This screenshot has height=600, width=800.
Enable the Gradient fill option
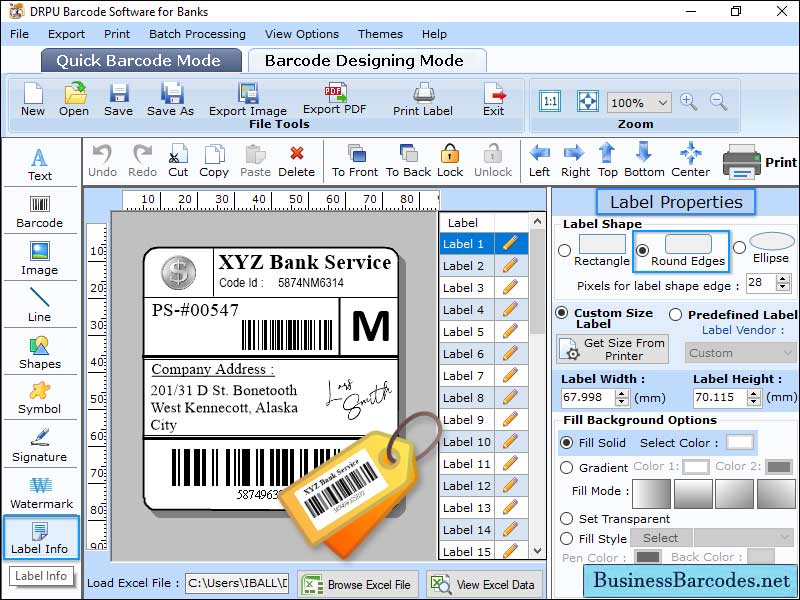tap(565, 466)
